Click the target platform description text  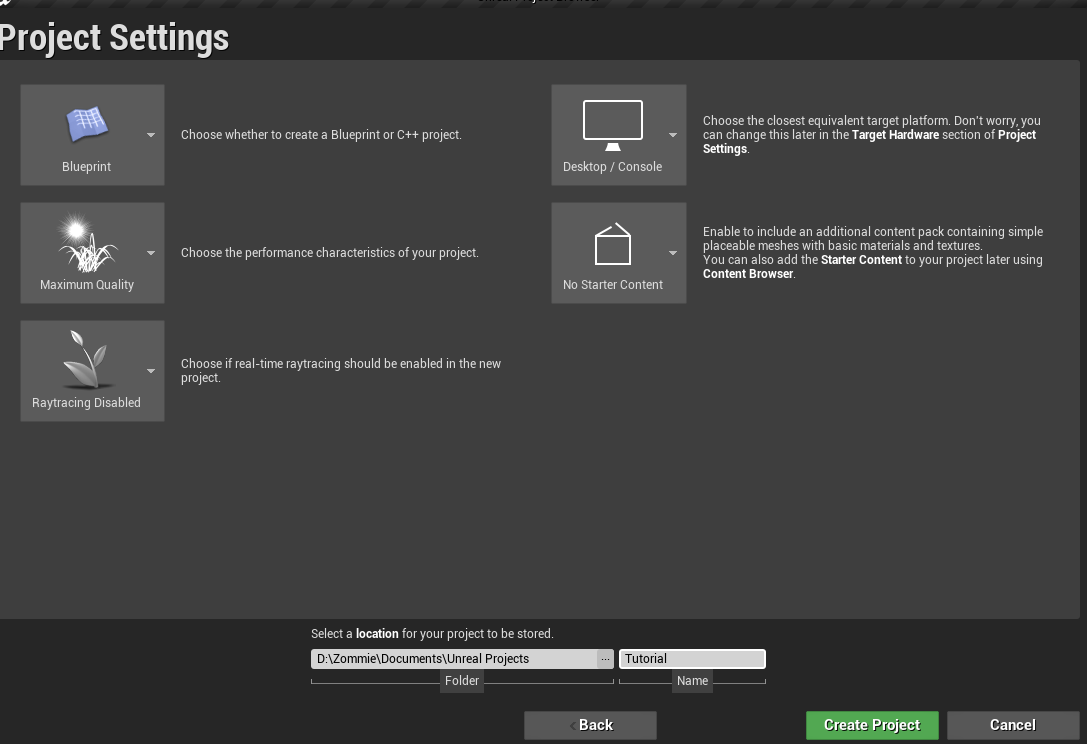coord(872,135)
